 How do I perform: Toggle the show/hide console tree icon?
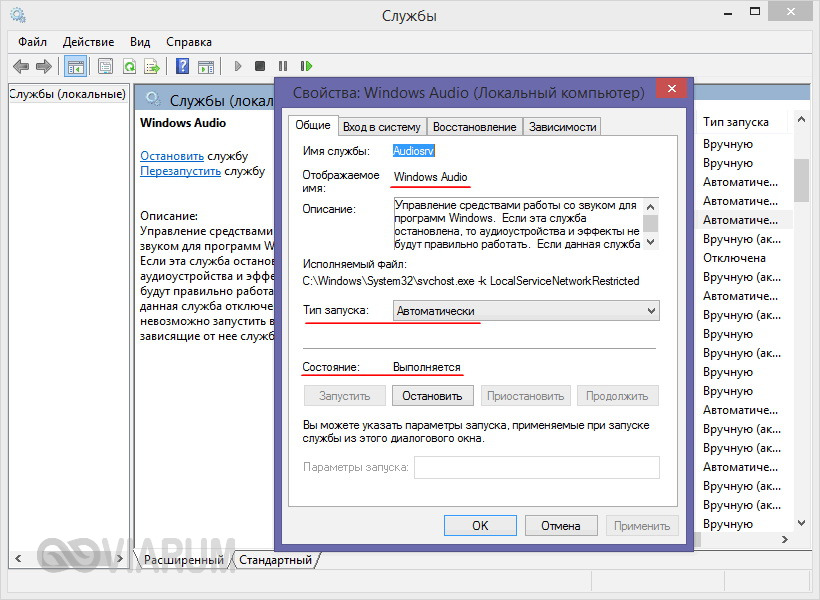(x=74, y=67)
